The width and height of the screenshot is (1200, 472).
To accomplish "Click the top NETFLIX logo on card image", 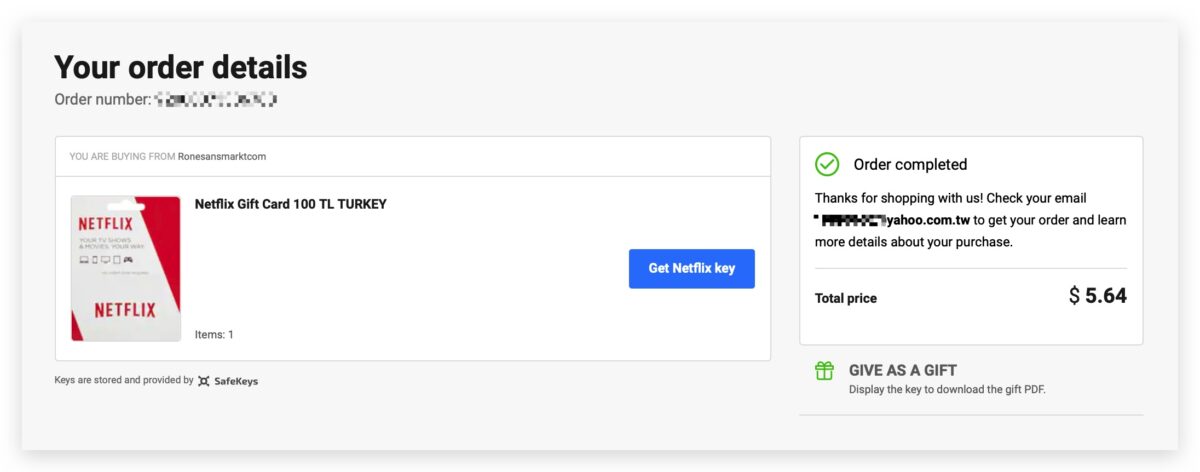I will tap(106, 223).
